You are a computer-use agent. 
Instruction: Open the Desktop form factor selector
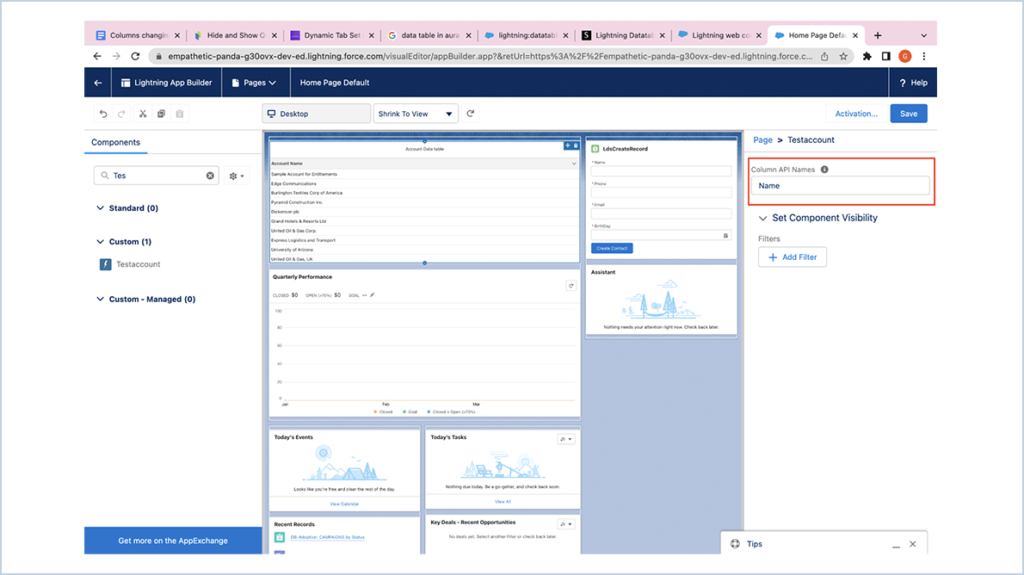pos(316,114)
